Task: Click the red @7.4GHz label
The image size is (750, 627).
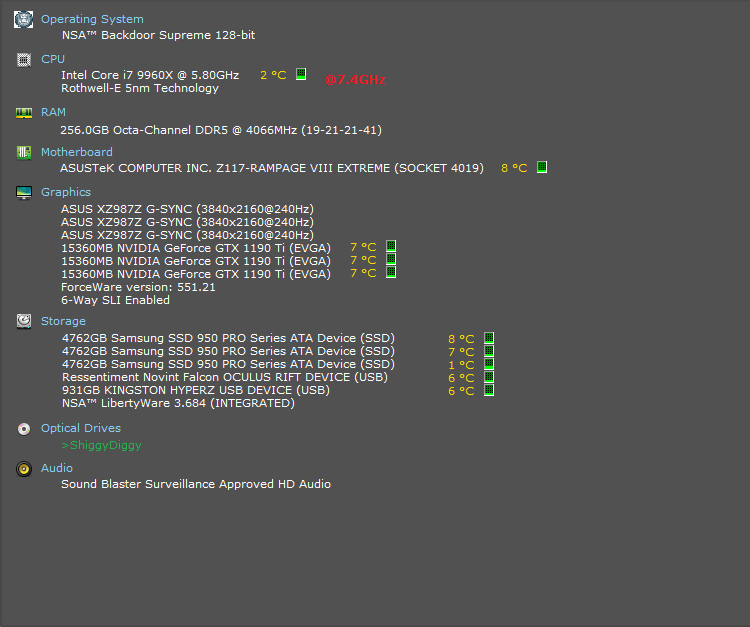Action: pyautogui.click(x=355, y=80)
